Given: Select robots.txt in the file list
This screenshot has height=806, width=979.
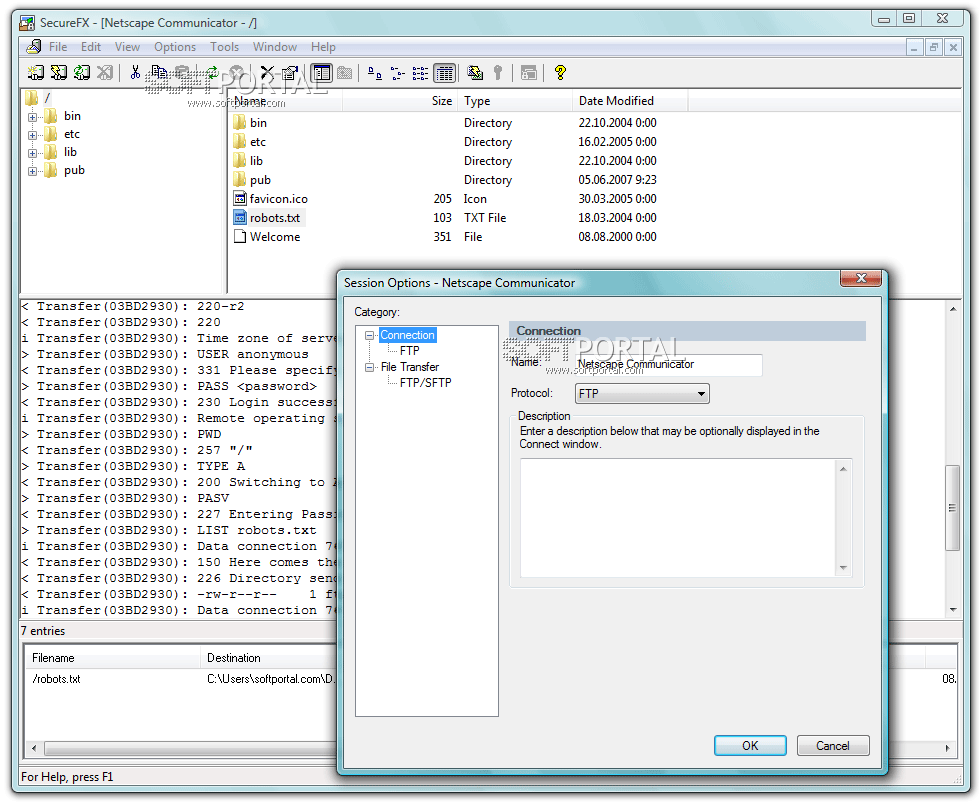Looking at the screenshot, I should pos(275,218).
